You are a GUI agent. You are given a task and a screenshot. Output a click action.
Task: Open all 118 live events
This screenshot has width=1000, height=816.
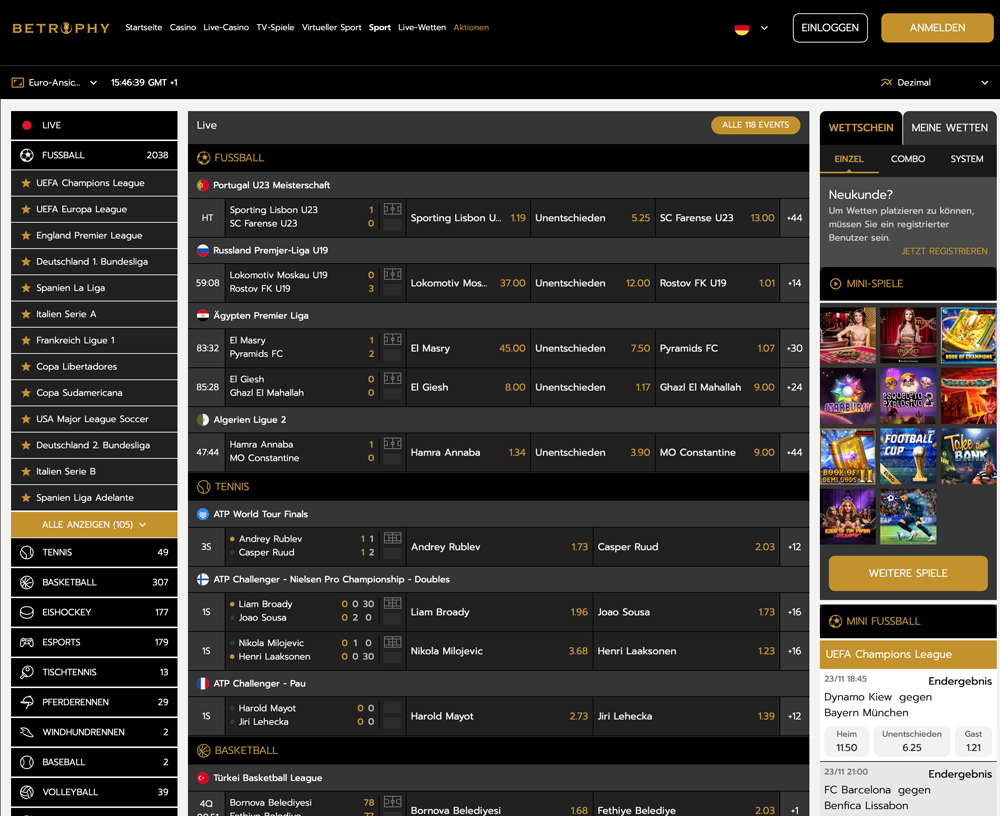(x=755, y=125)
